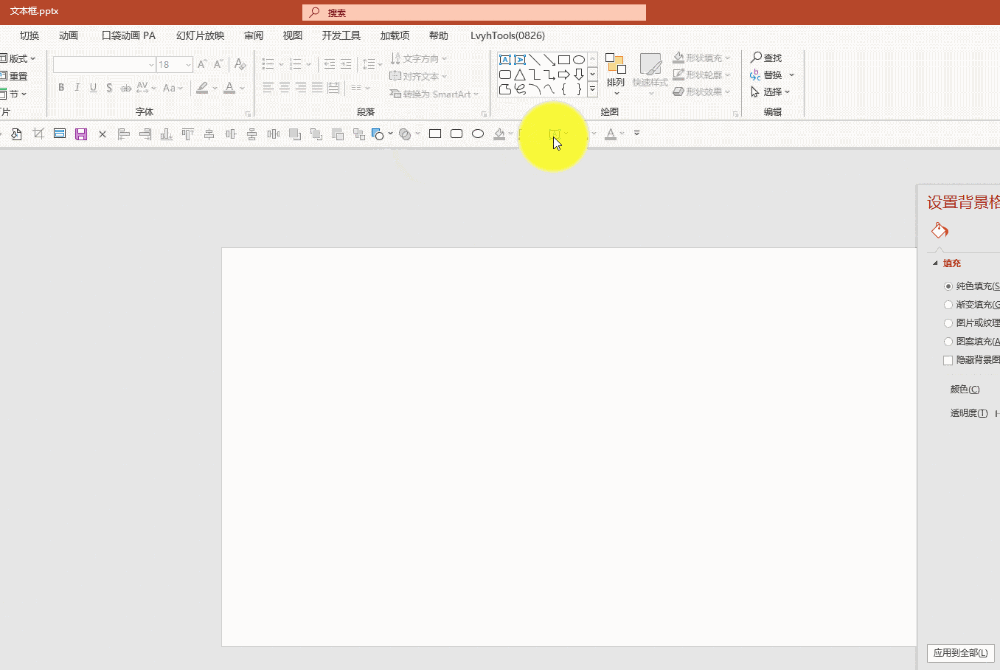Click quick toolbar shape fill color bucket
Viewport: 1000px width, 670px height.
[499, 134]
